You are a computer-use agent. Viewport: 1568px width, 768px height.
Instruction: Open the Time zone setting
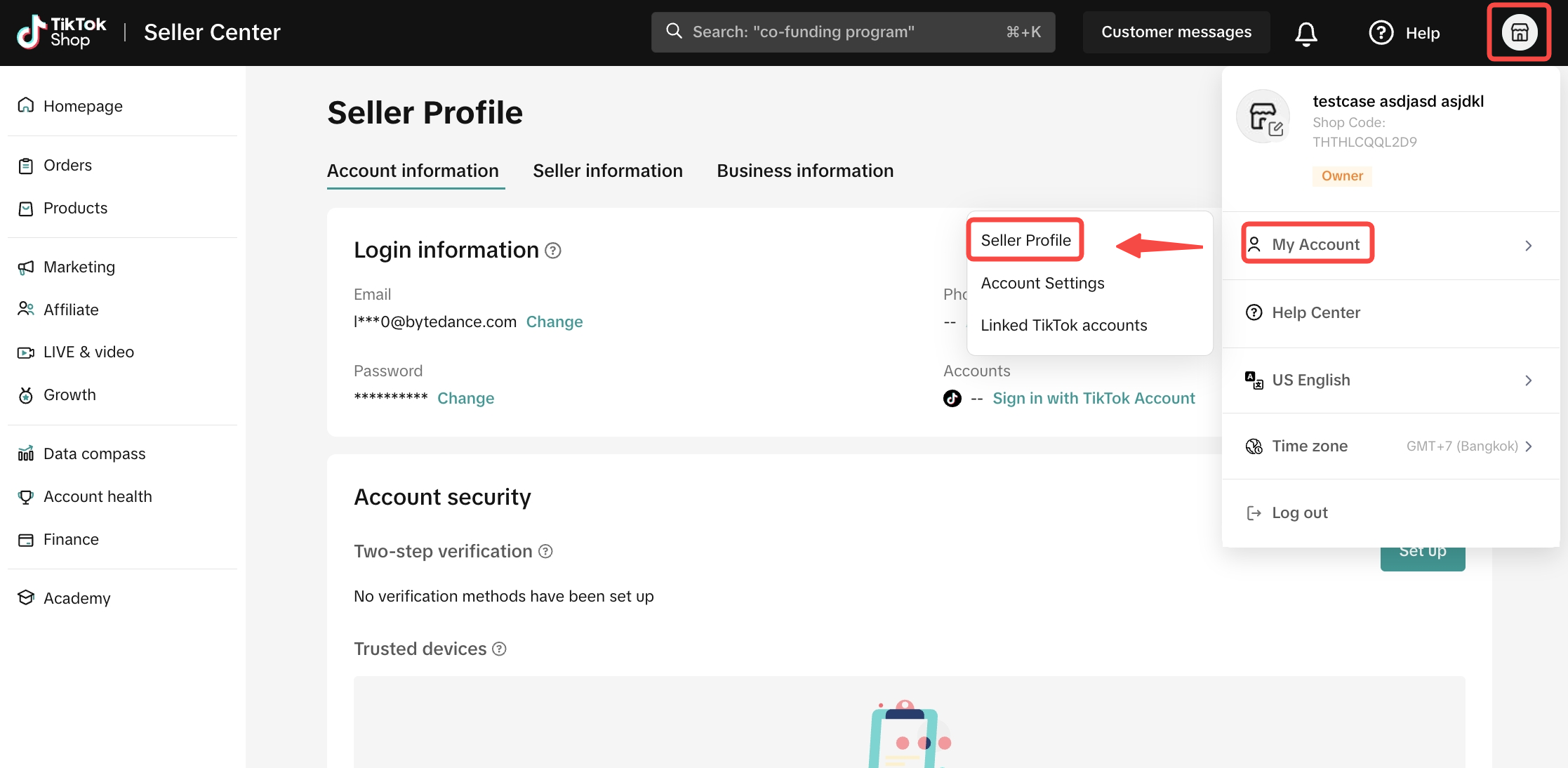(x=1390, y=446)
